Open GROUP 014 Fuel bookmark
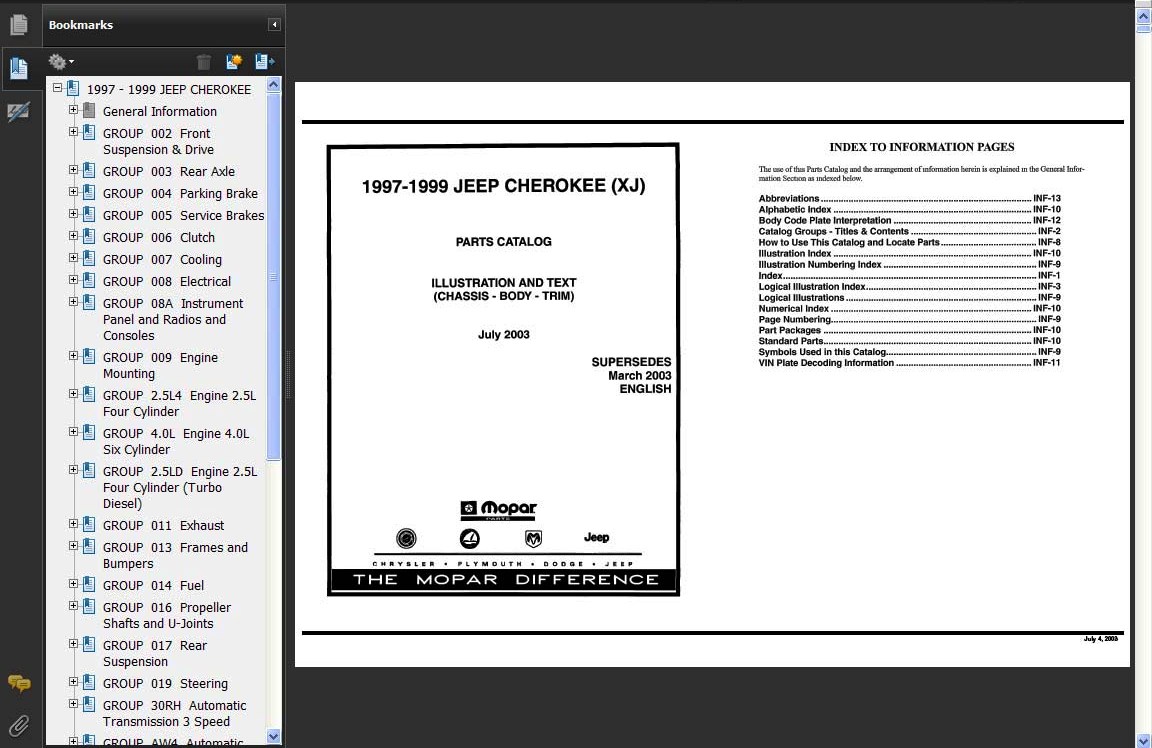Image resolution: width=1152 pixels, height=748 pixels. [154, 586]
